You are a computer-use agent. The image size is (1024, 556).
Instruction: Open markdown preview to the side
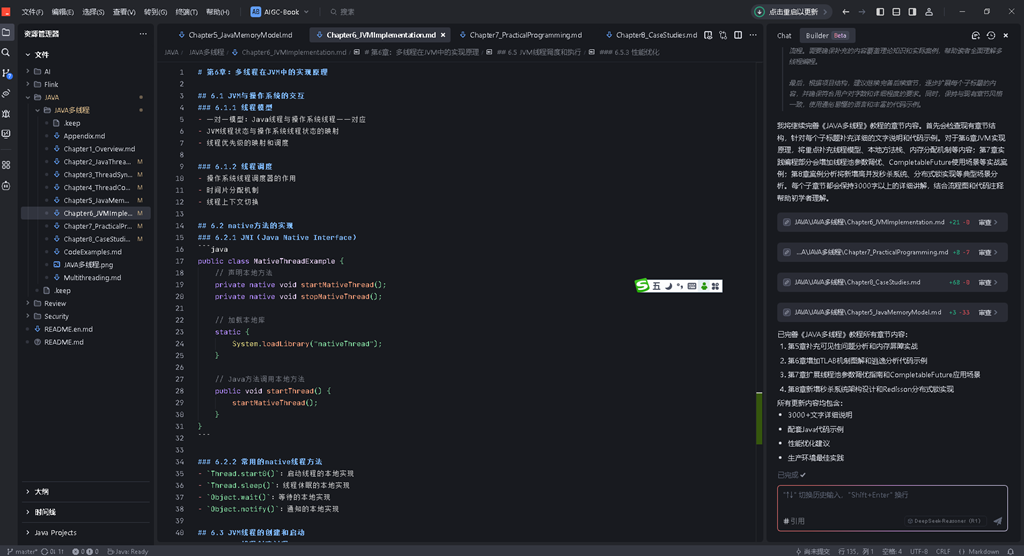pyautogui.click(x=708, y=35)
